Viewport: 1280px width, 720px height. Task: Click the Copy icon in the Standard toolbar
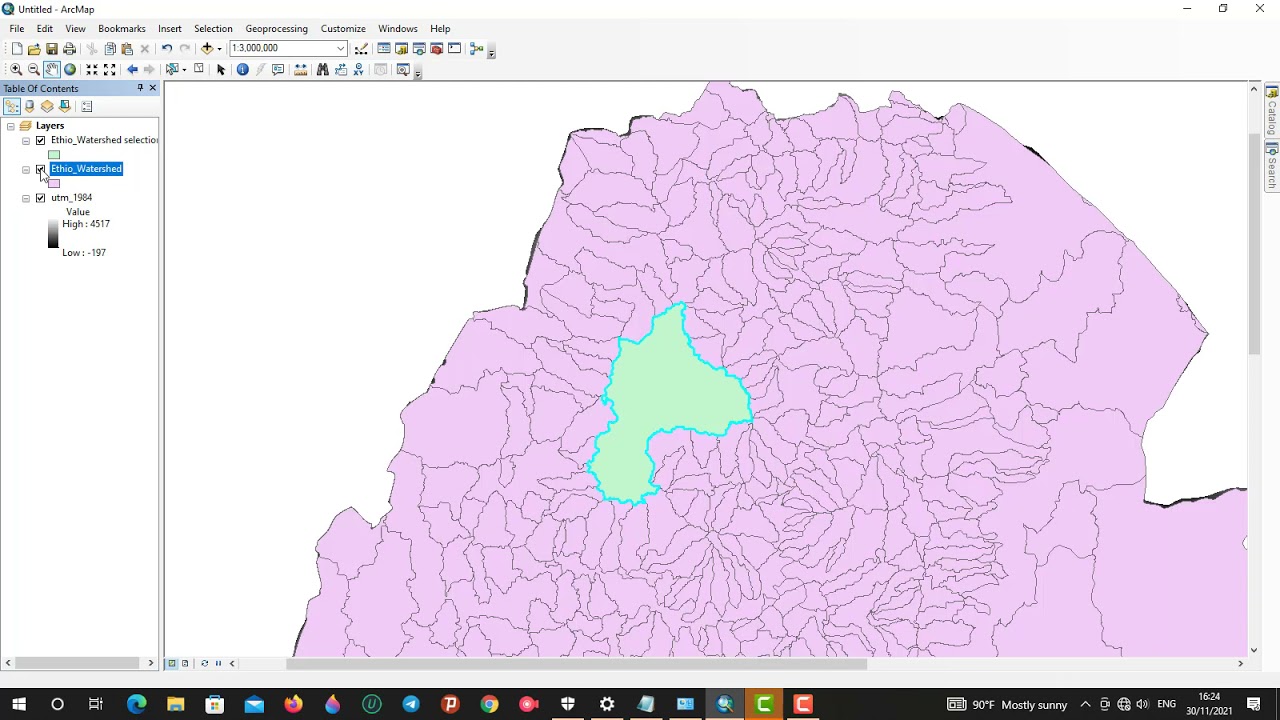110,48
